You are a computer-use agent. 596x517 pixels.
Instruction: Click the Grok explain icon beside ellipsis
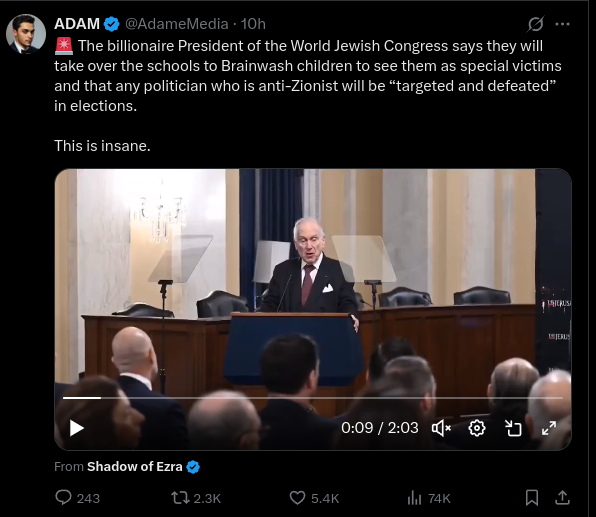pyautogui.click(x=536, y=24)
